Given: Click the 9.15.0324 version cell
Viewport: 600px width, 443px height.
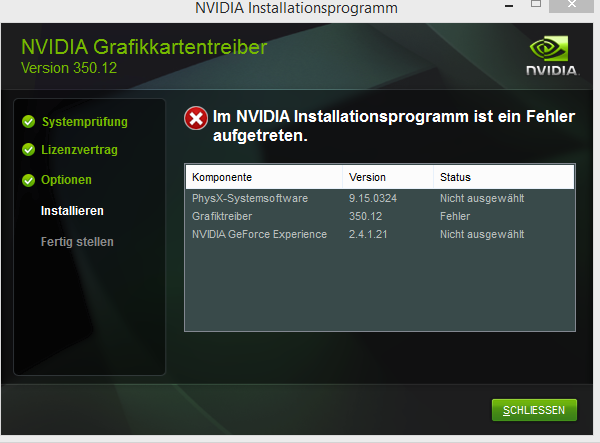Looking at the screenshot, I should pyautogui.click(x=373, y=198).
